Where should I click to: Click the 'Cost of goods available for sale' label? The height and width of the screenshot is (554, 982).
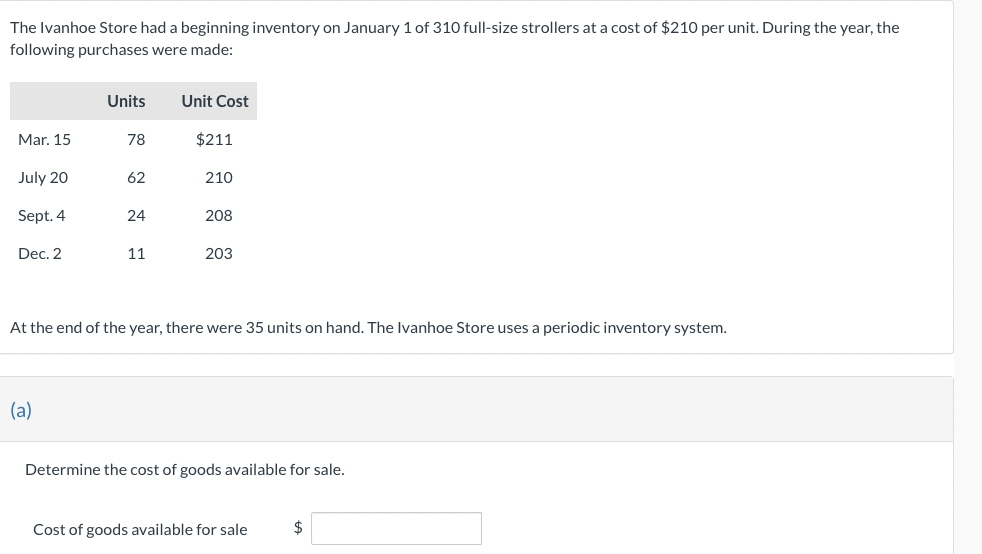pos(140,530)
